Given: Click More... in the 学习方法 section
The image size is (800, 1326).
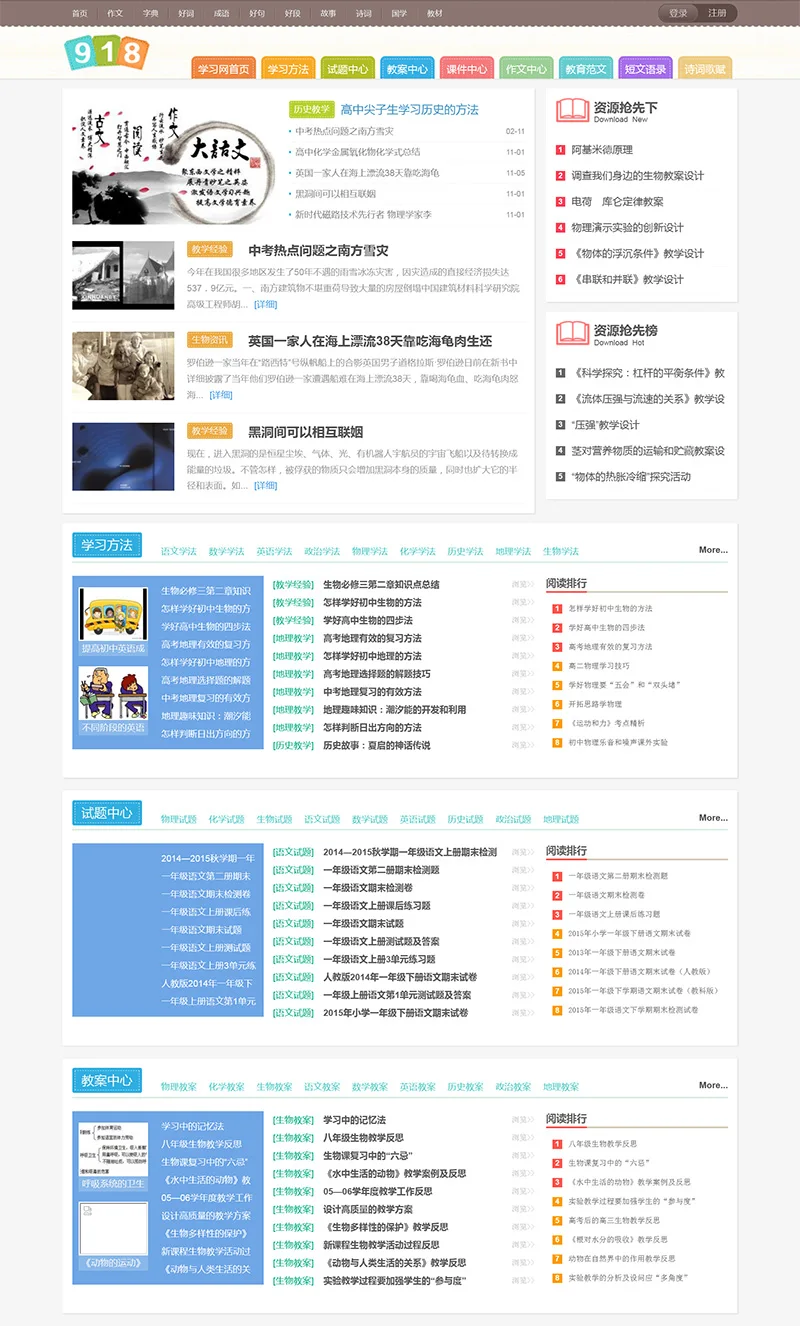Looking at the screenshot, I should [712, 549].
